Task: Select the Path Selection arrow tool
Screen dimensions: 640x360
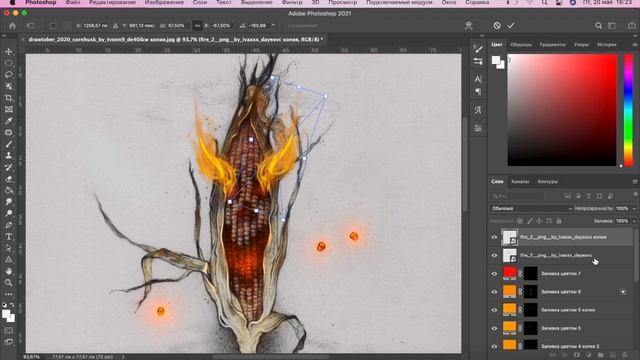Action: point(9,248)
